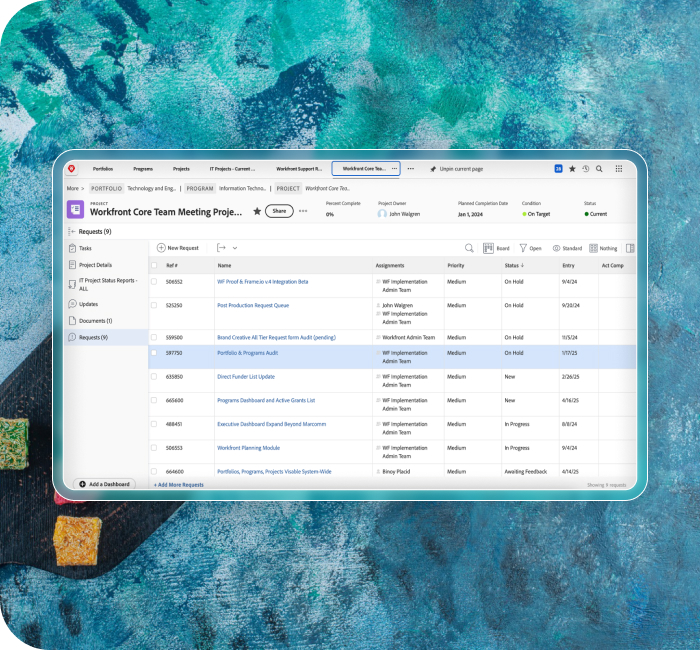Switch to Board view
Viewport: 700px width, 650px height.
tap(496, 248)
